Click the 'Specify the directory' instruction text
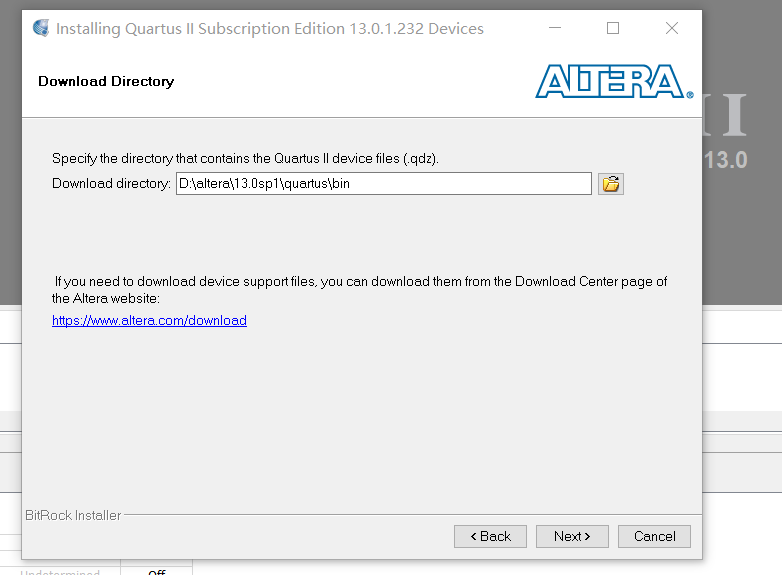 click(245, 159)
